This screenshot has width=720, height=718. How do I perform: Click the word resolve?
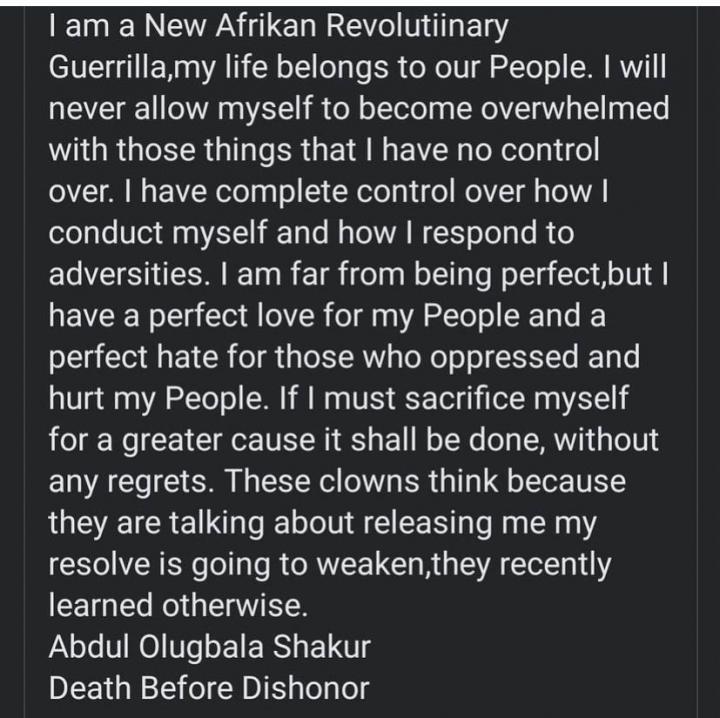99,564
